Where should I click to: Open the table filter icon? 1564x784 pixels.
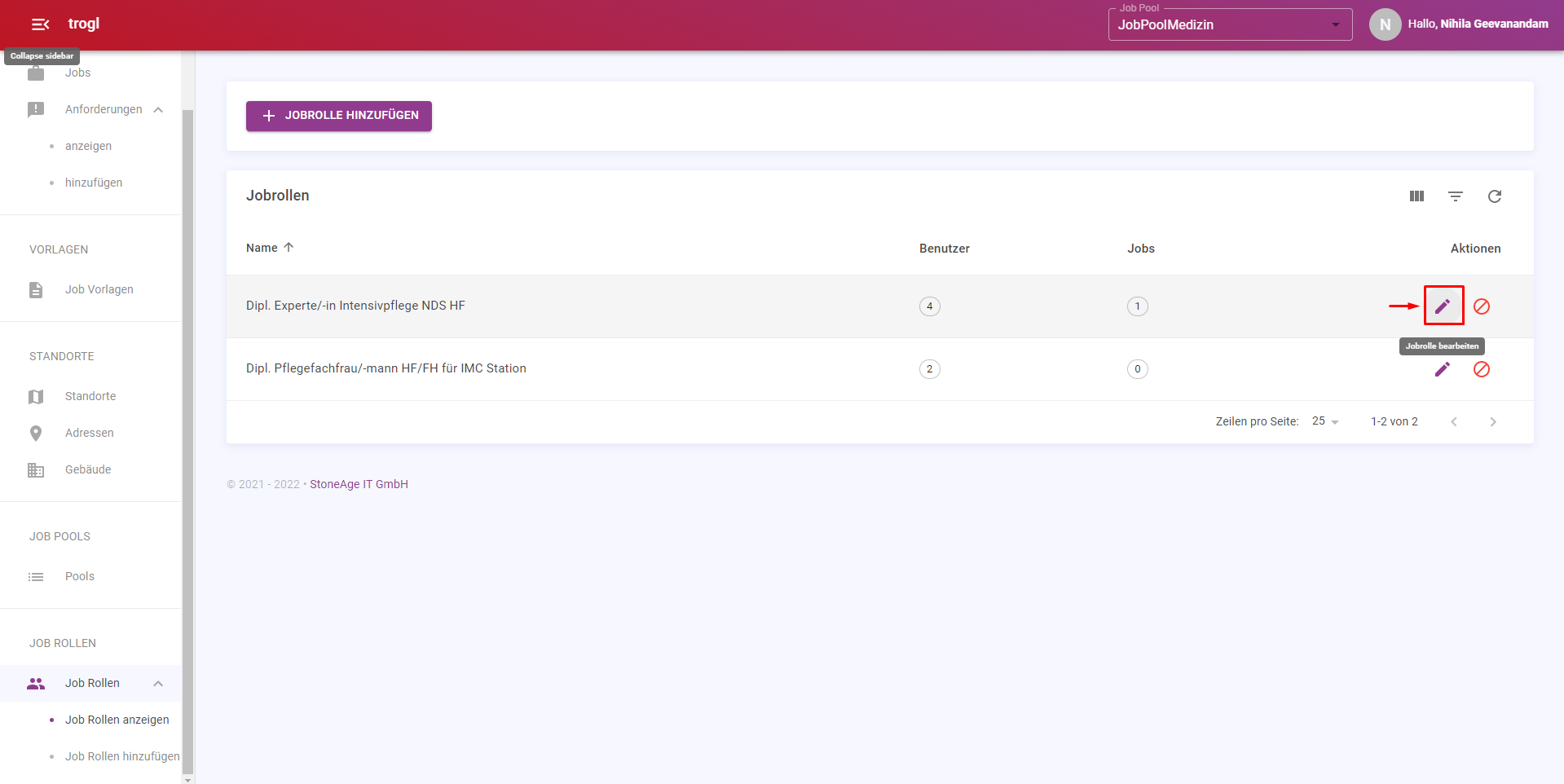[1456, 196]
